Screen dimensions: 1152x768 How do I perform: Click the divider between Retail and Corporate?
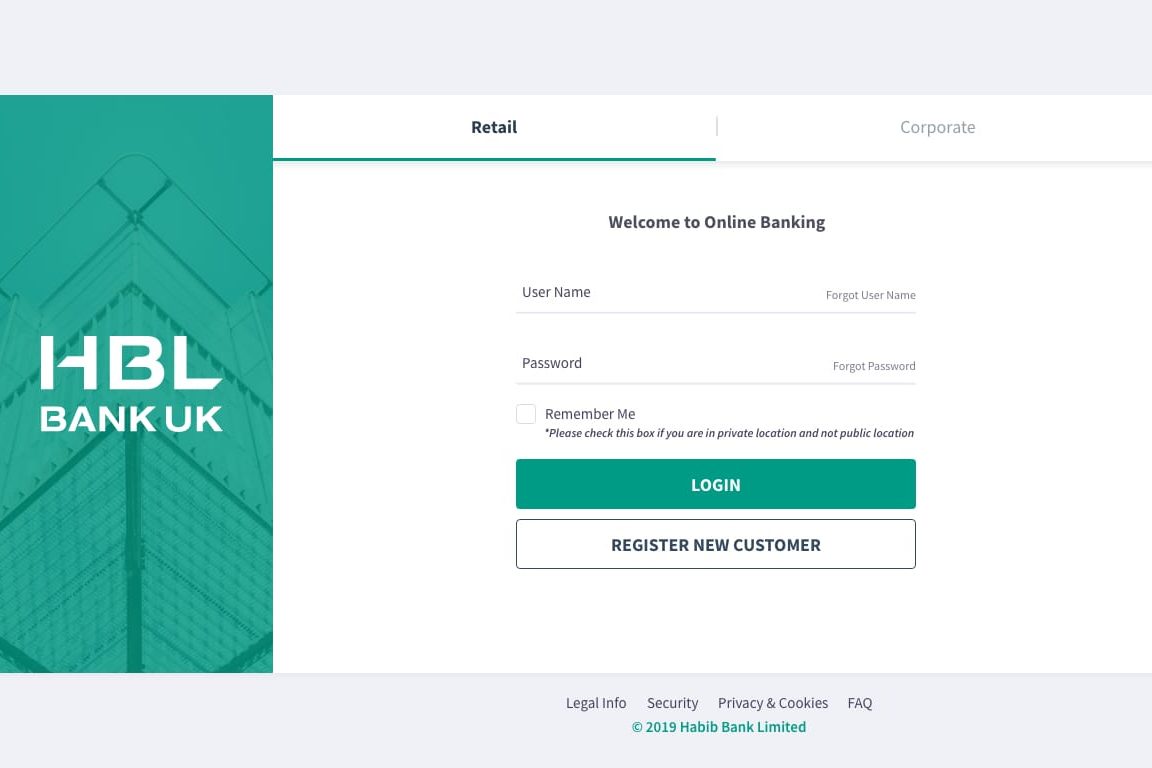point(716,125)
